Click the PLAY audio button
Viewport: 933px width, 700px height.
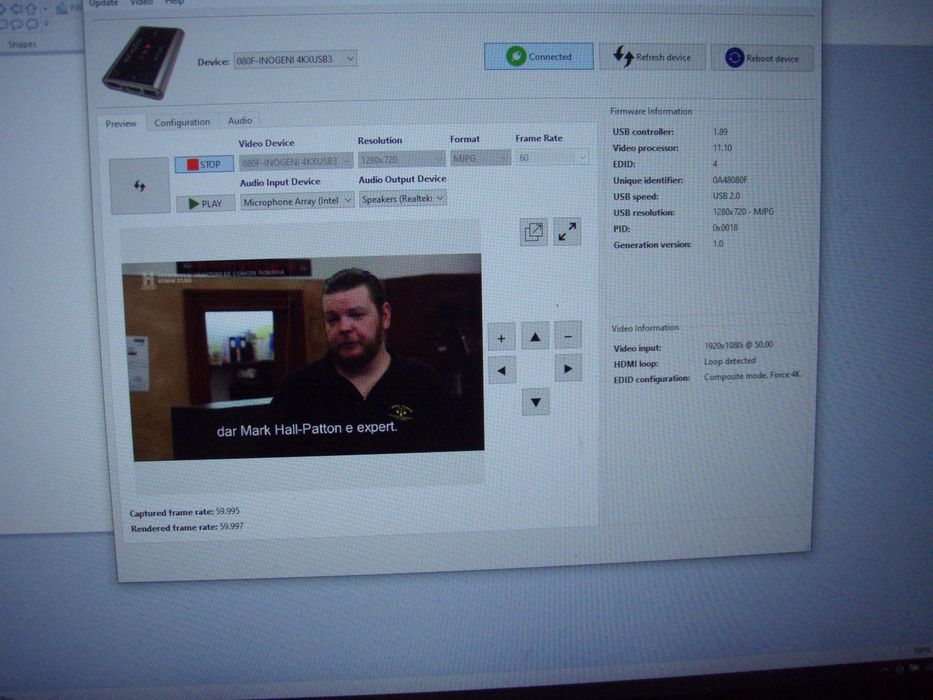[x=205, y=204]
